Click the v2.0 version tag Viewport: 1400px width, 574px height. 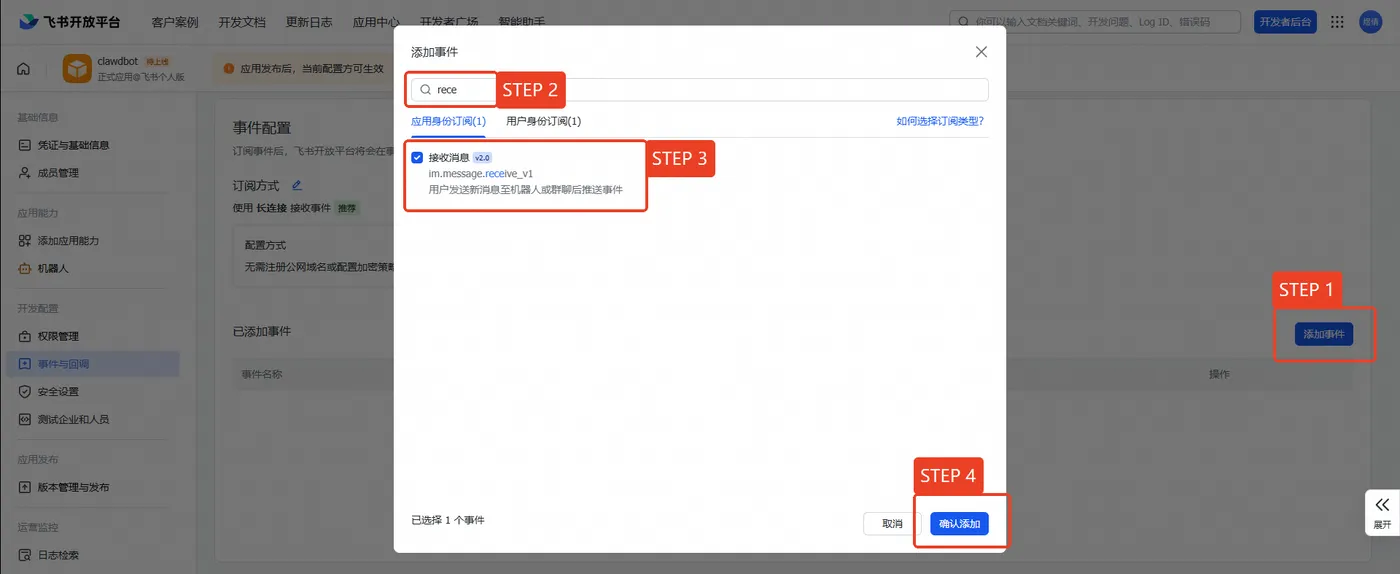pyautogui.click(x=482, y=158)
